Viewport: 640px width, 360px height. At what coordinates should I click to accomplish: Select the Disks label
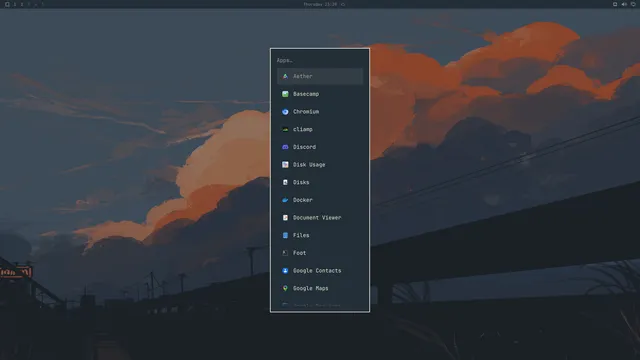(x=301, y=182)
